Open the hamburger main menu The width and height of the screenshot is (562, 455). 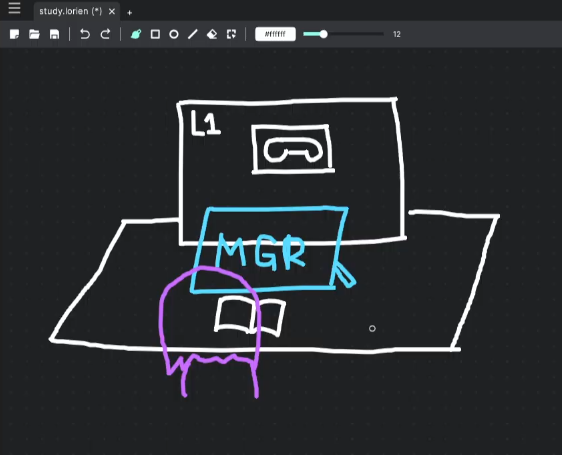point(14,8)
